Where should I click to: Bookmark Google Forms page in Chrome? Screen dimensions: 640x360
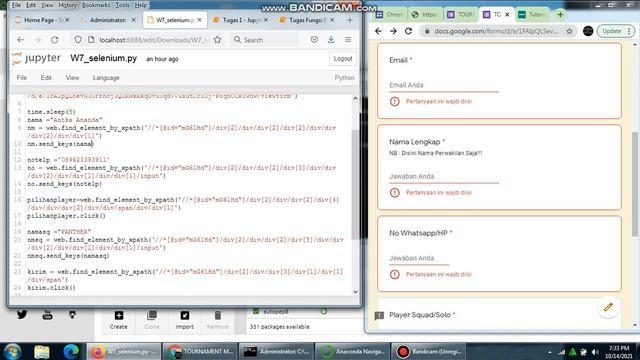(x=569, y=31)
